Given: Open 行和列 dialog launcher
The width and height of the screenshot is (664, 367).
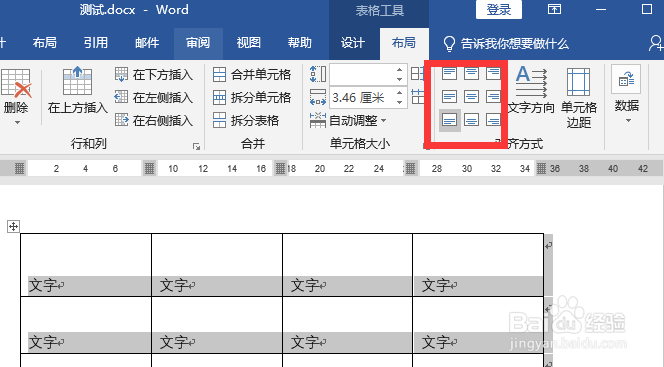Looking at the screenshot, I should [196, 146].
